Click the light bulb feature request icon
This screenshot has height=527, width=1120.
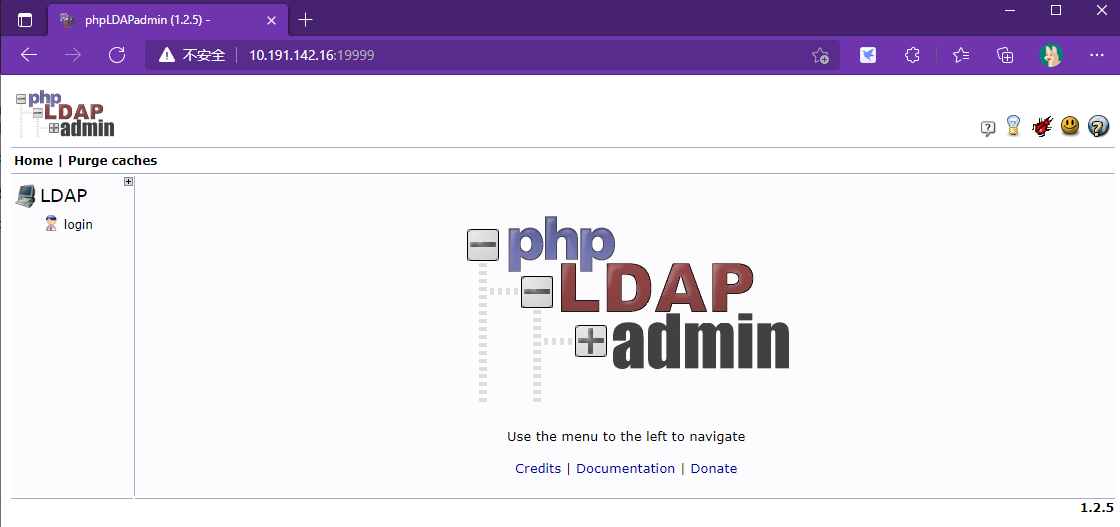tap(1013, 126)
